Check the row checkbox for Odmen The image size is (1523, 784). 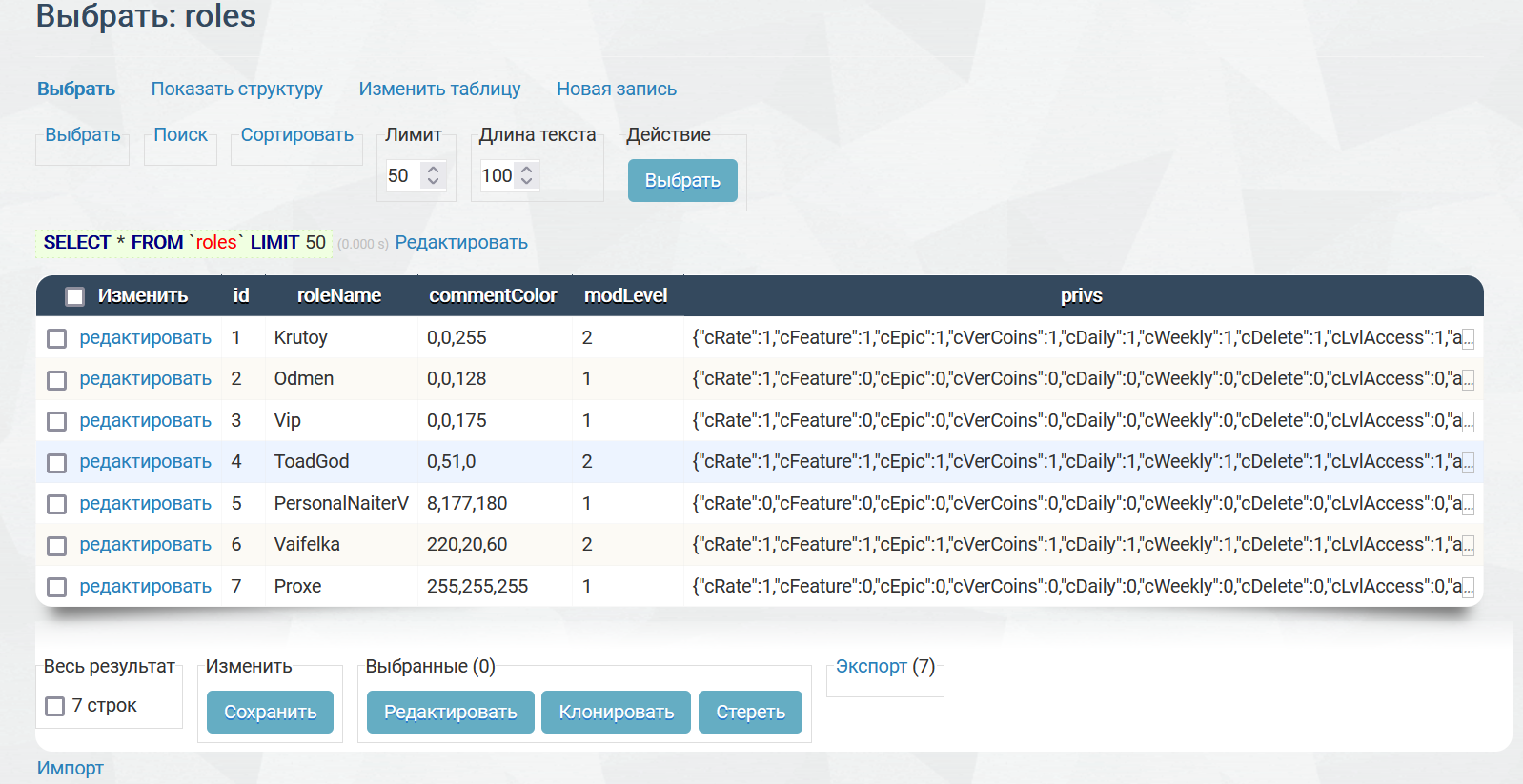click(57, 380)
